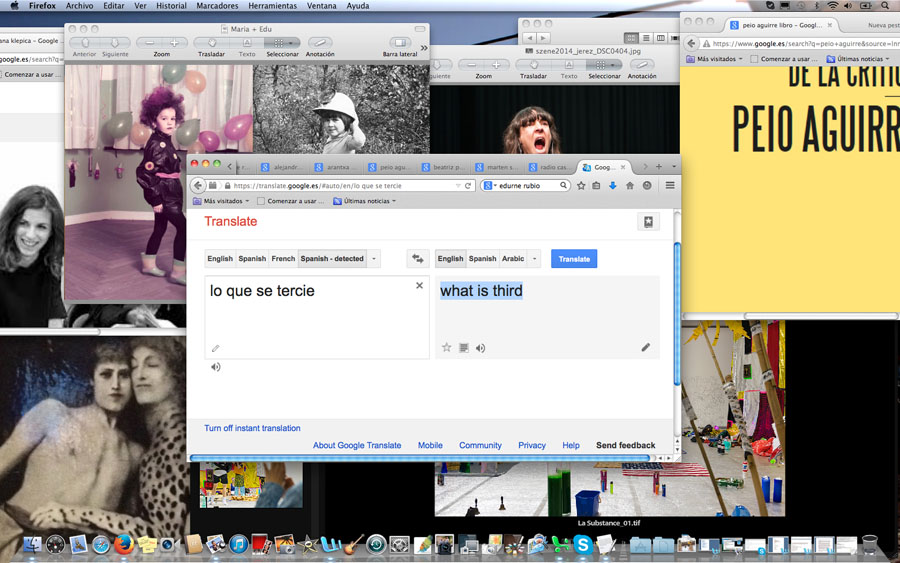The height and width of the screenshot is (563, 900).
Task: Click the vertical scrollbar of the Translate page
Action: pos(677,313)
